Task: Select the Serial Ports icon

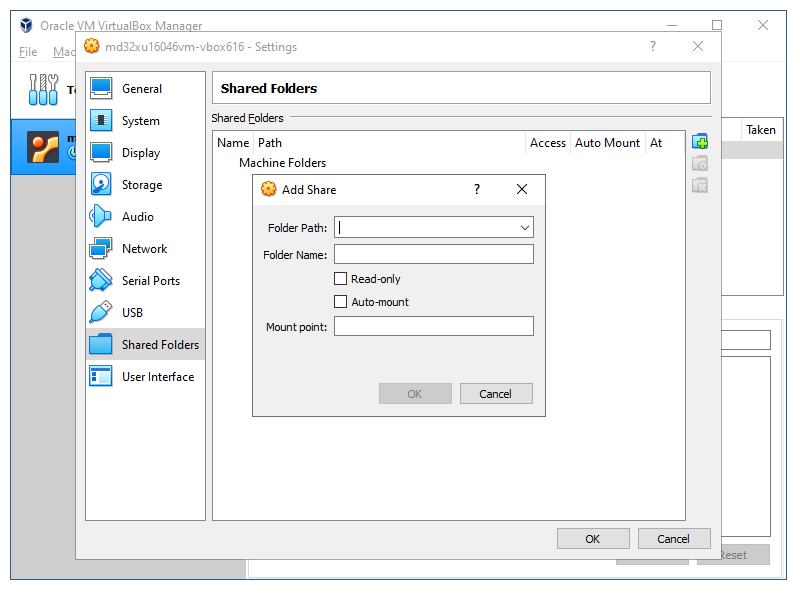Action: click(101, 280)
